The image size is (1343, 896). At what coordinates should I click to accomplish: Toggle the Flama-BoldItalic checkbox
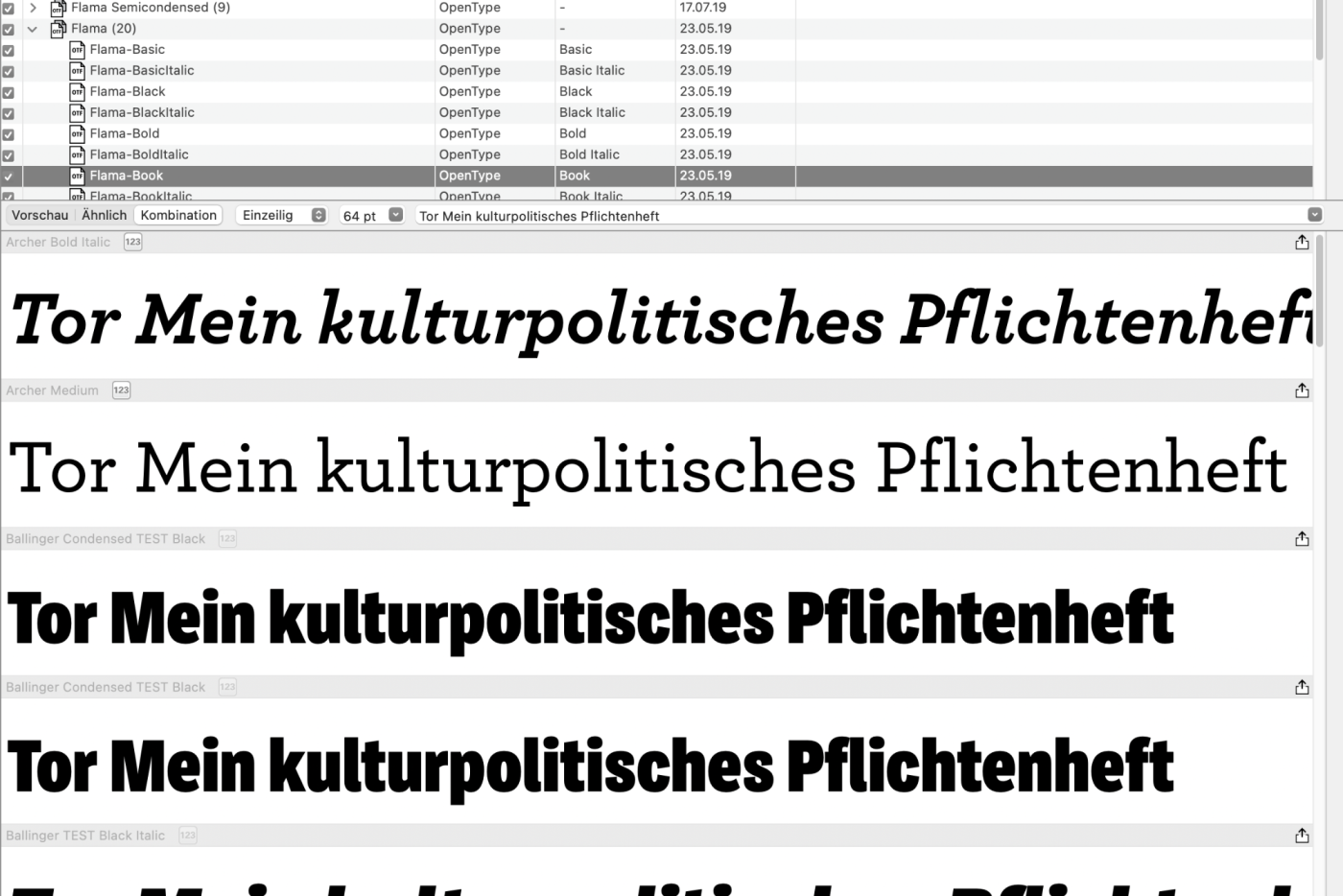[x=9, y=156]
